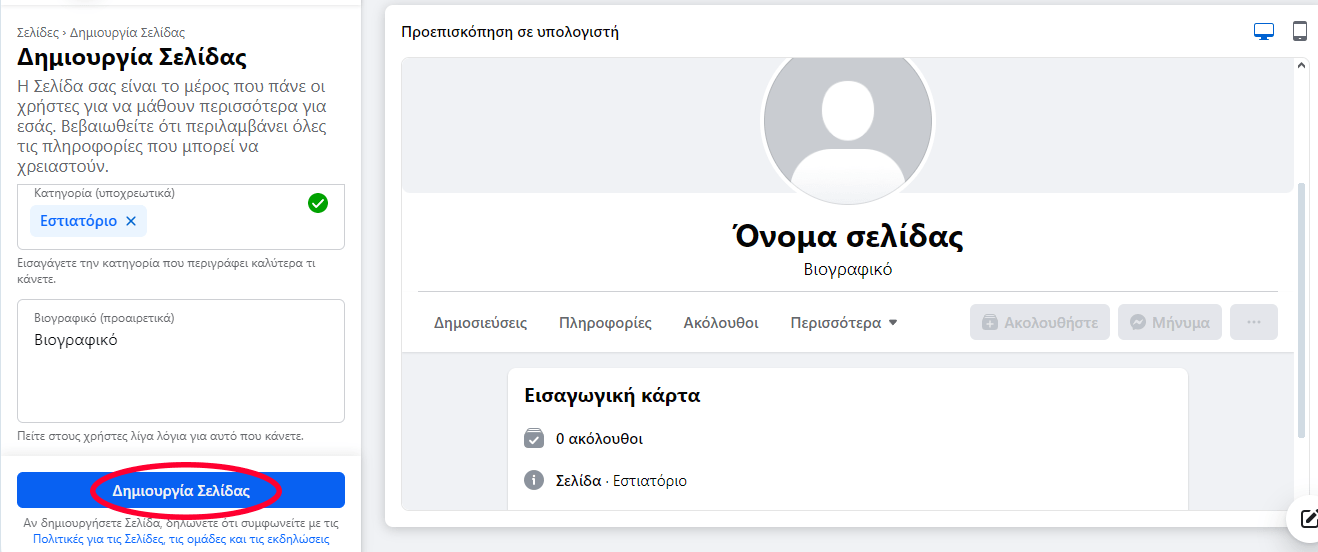The width and height of the screenshot is (1318, 552).
Task: Go to Σελίδες in the breadcrumb
Action: 37,33
